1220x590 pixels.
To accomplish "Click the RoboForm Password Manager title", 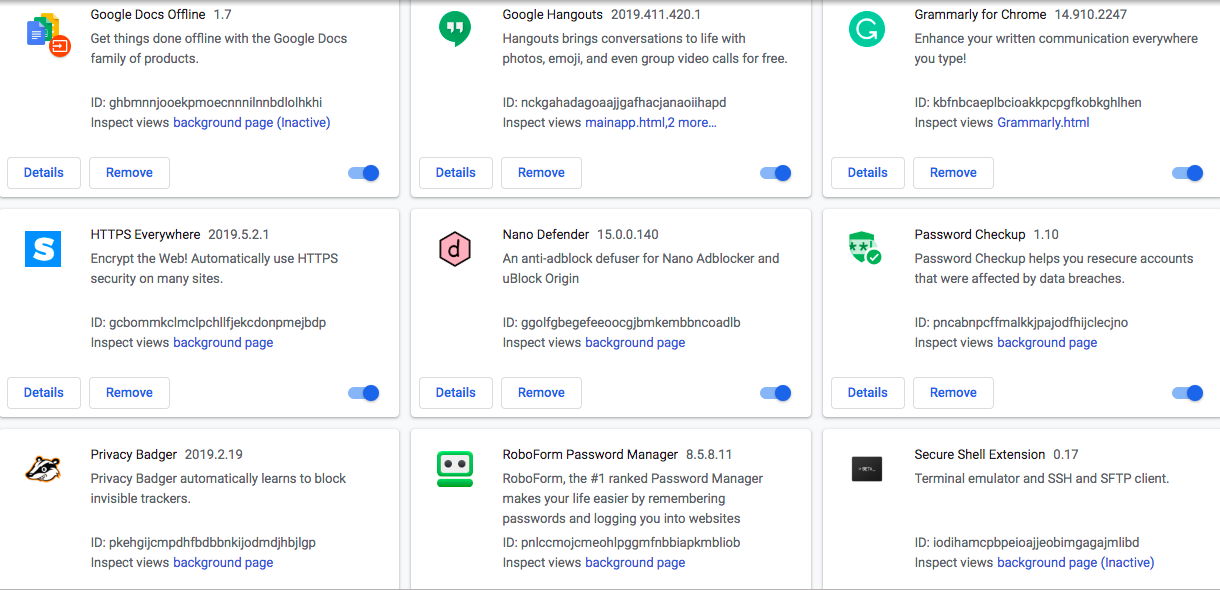I will click(590, 455).
